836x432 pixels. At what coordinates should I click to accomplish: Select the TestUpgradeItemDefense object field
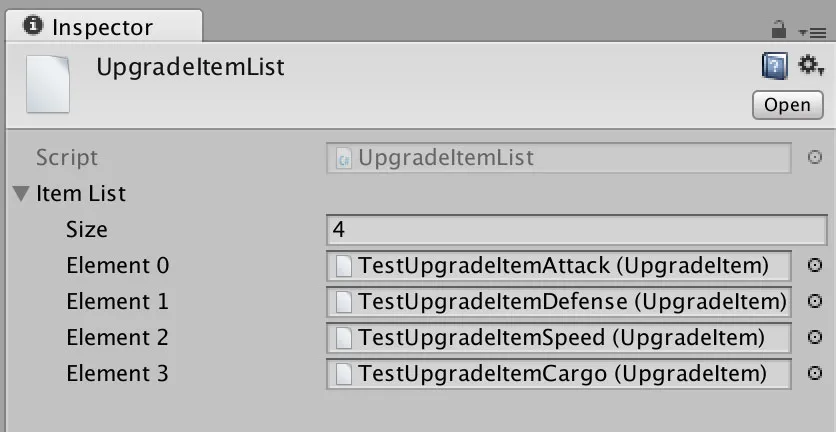point(559,302)
